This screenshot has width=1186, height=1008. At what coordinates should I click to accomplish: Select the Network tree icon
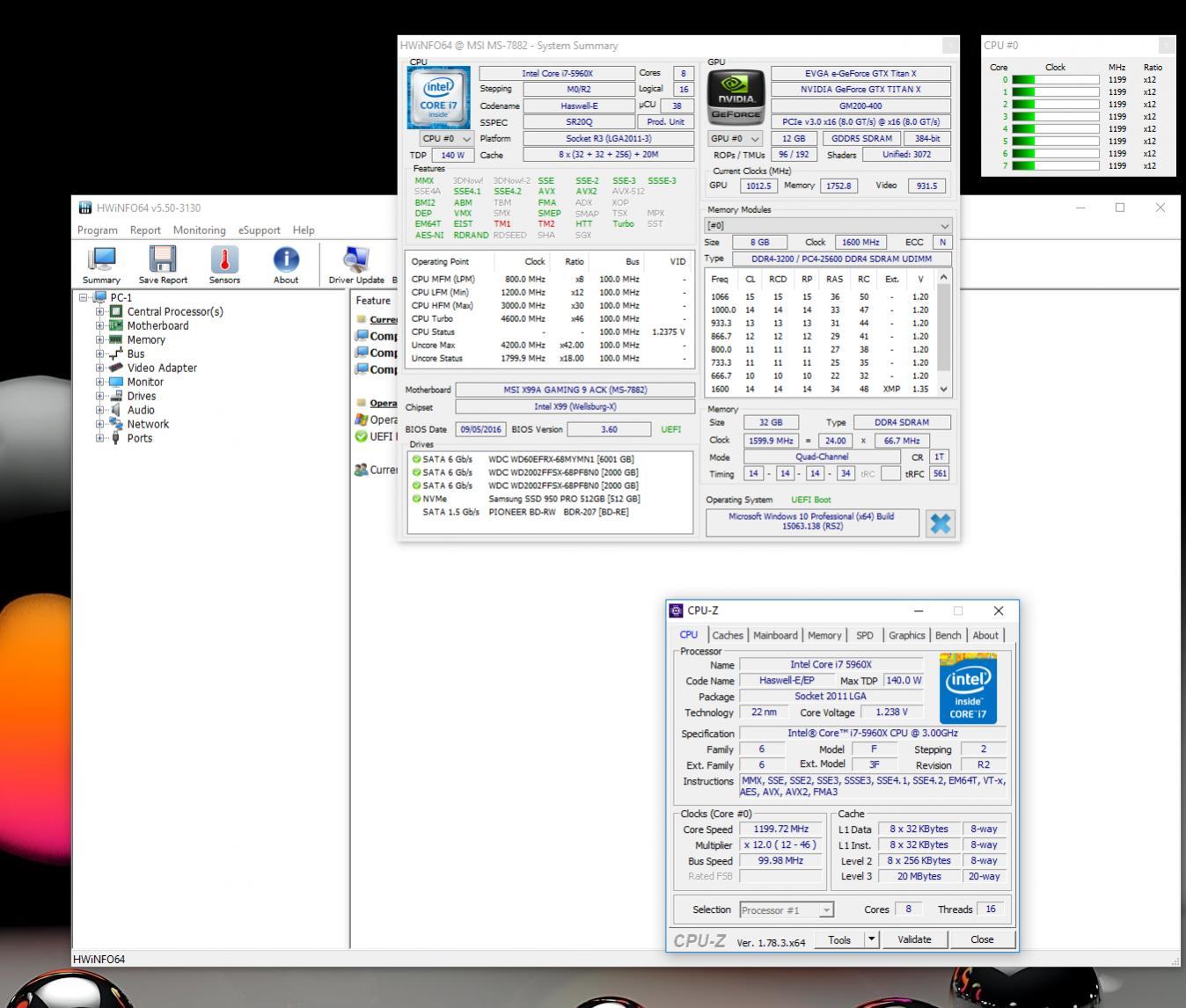[x=116, y=424]
